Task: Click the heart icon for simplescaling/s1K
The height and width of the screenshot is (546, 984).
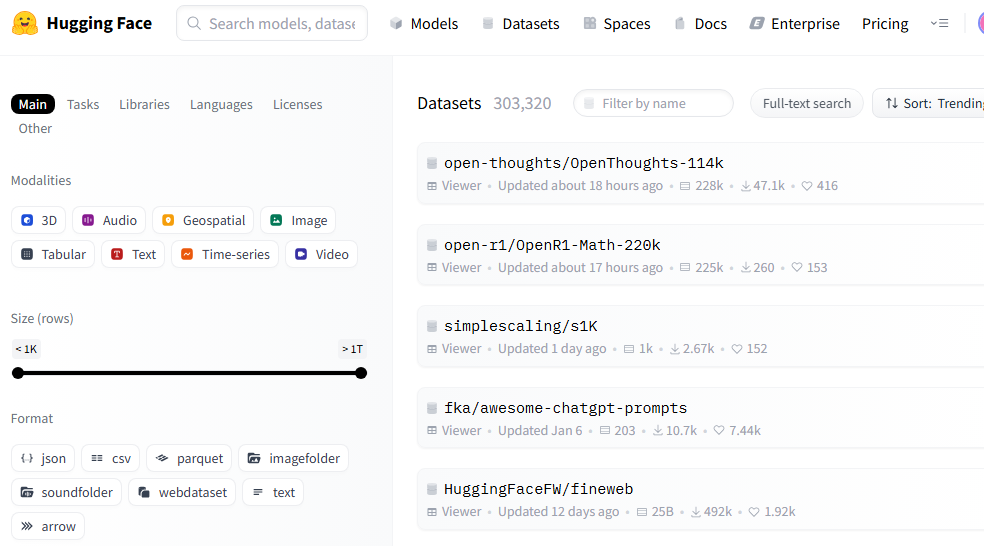Action: 737,349
